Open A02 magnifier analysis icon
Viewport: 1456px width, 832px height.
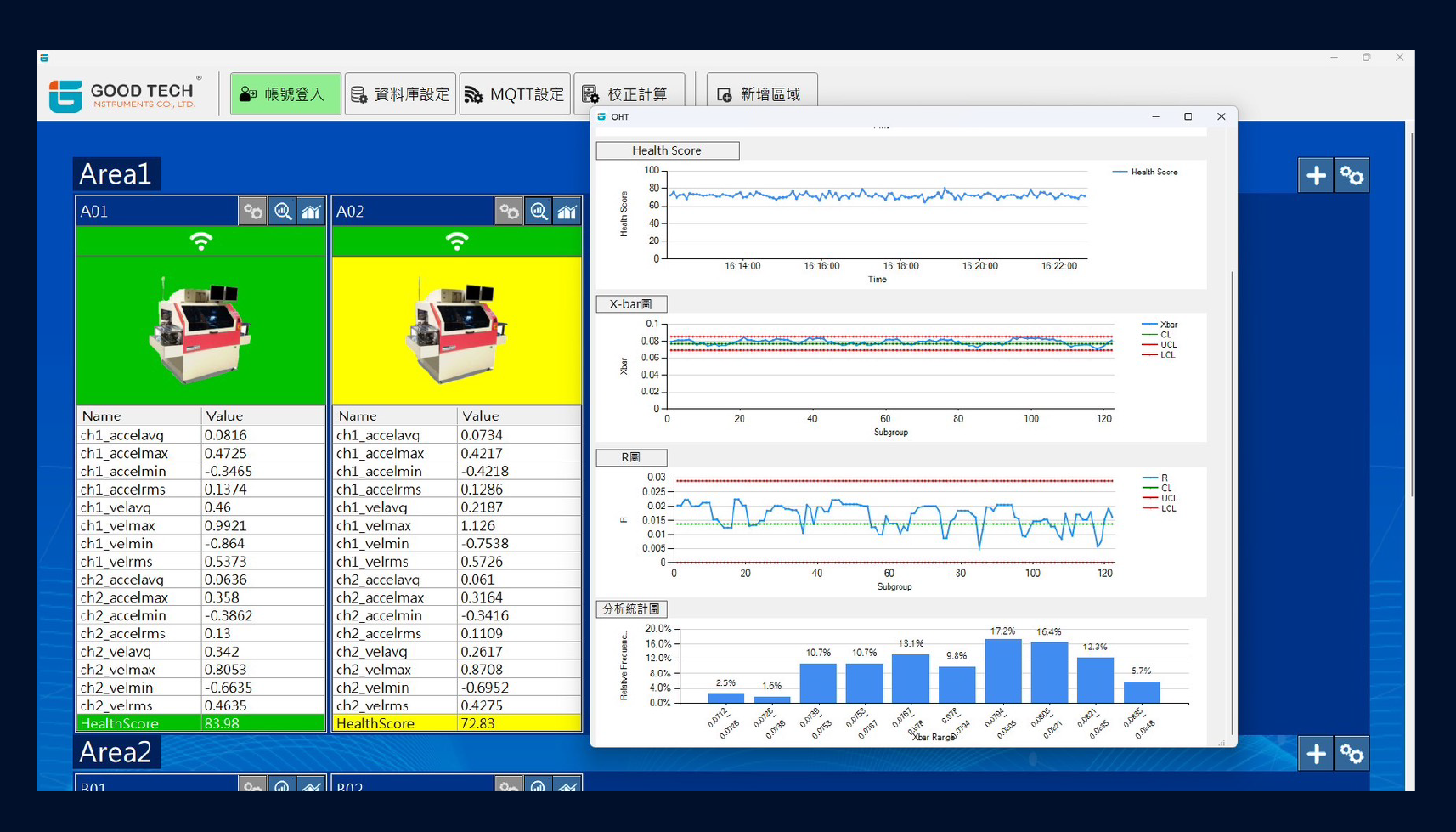[x=539, y=212]
